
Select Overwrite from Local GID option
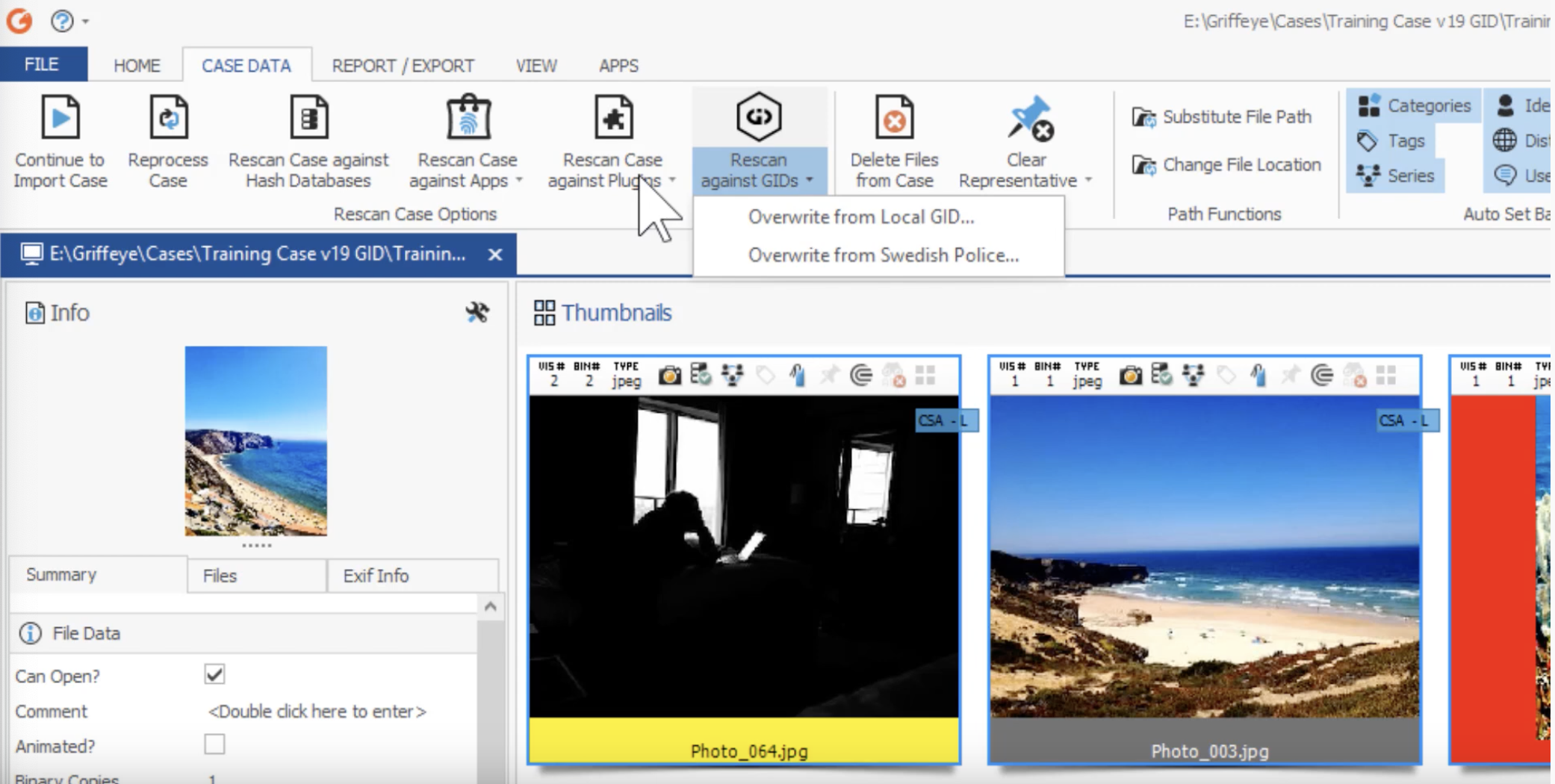click(861, 217)
